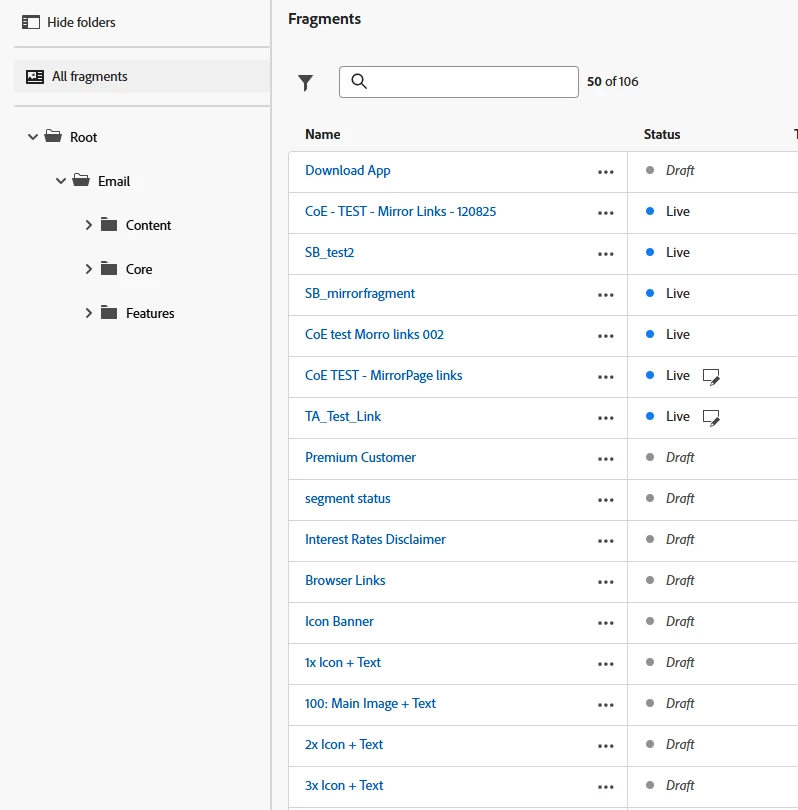Open more actions menu for SB_test2

[x=605, y=253]
